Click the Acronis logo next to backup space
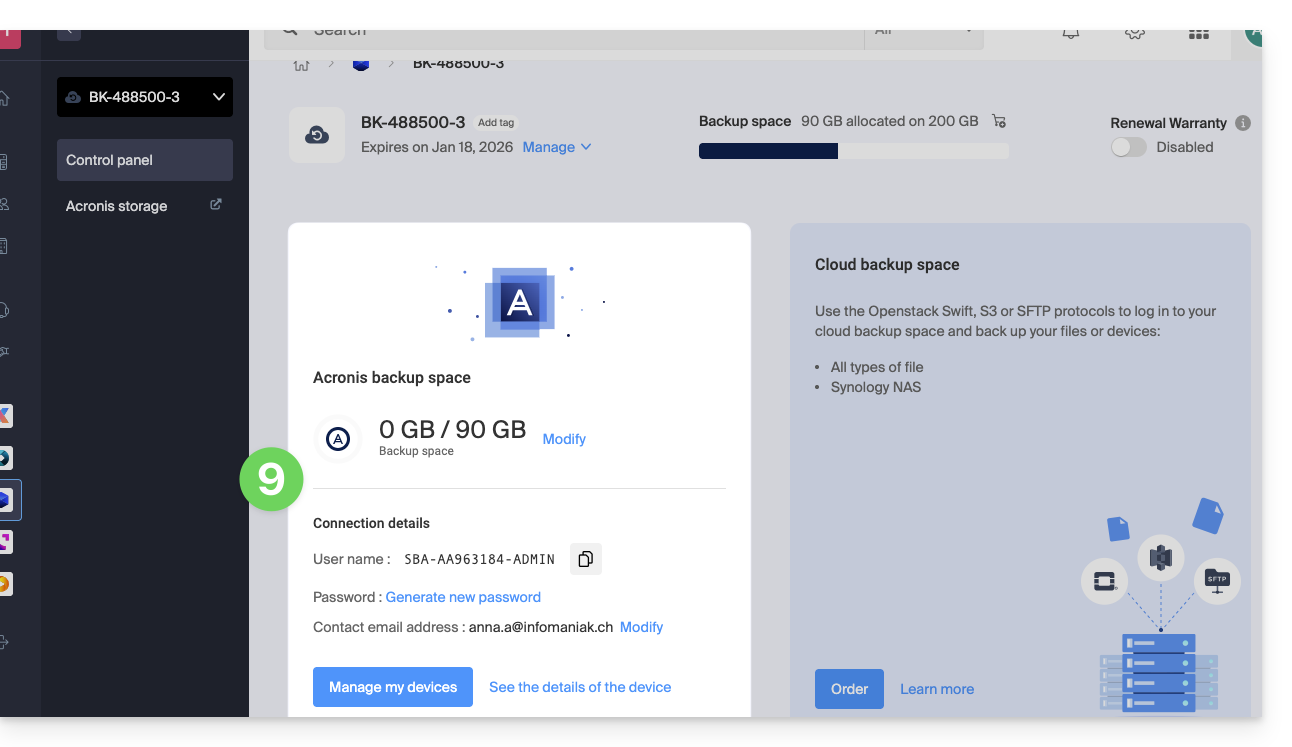1292x747 pixels. point(338,439)
